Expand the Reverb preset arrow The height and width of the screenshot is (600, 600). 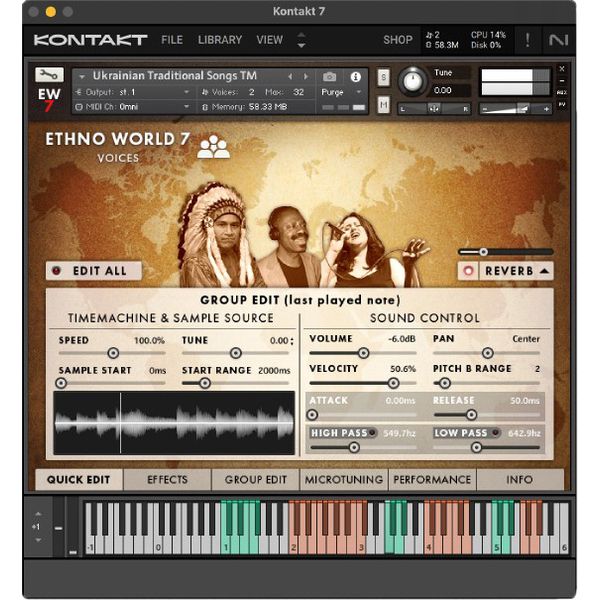tap(544, 270)
